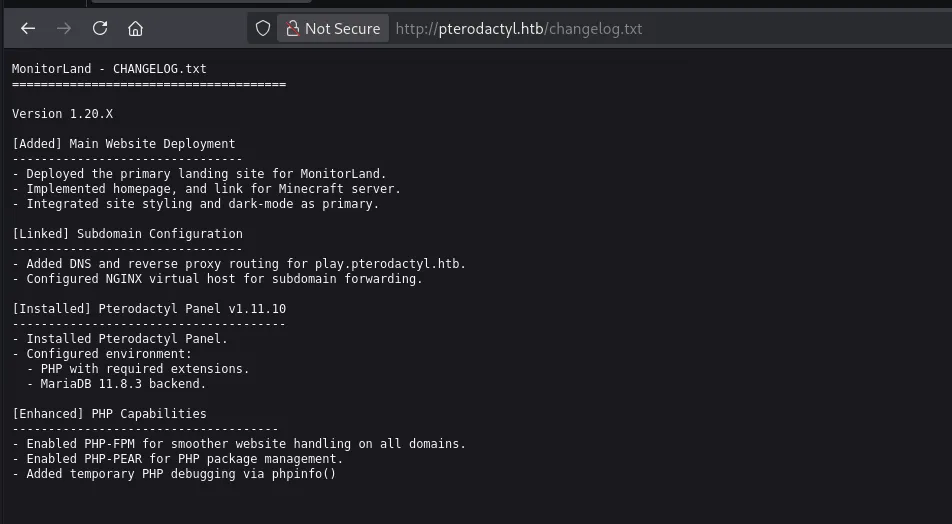Click the crossed-out padlock icon
The height and width of the screenshot is (524, 952).
tap(293, 29)
